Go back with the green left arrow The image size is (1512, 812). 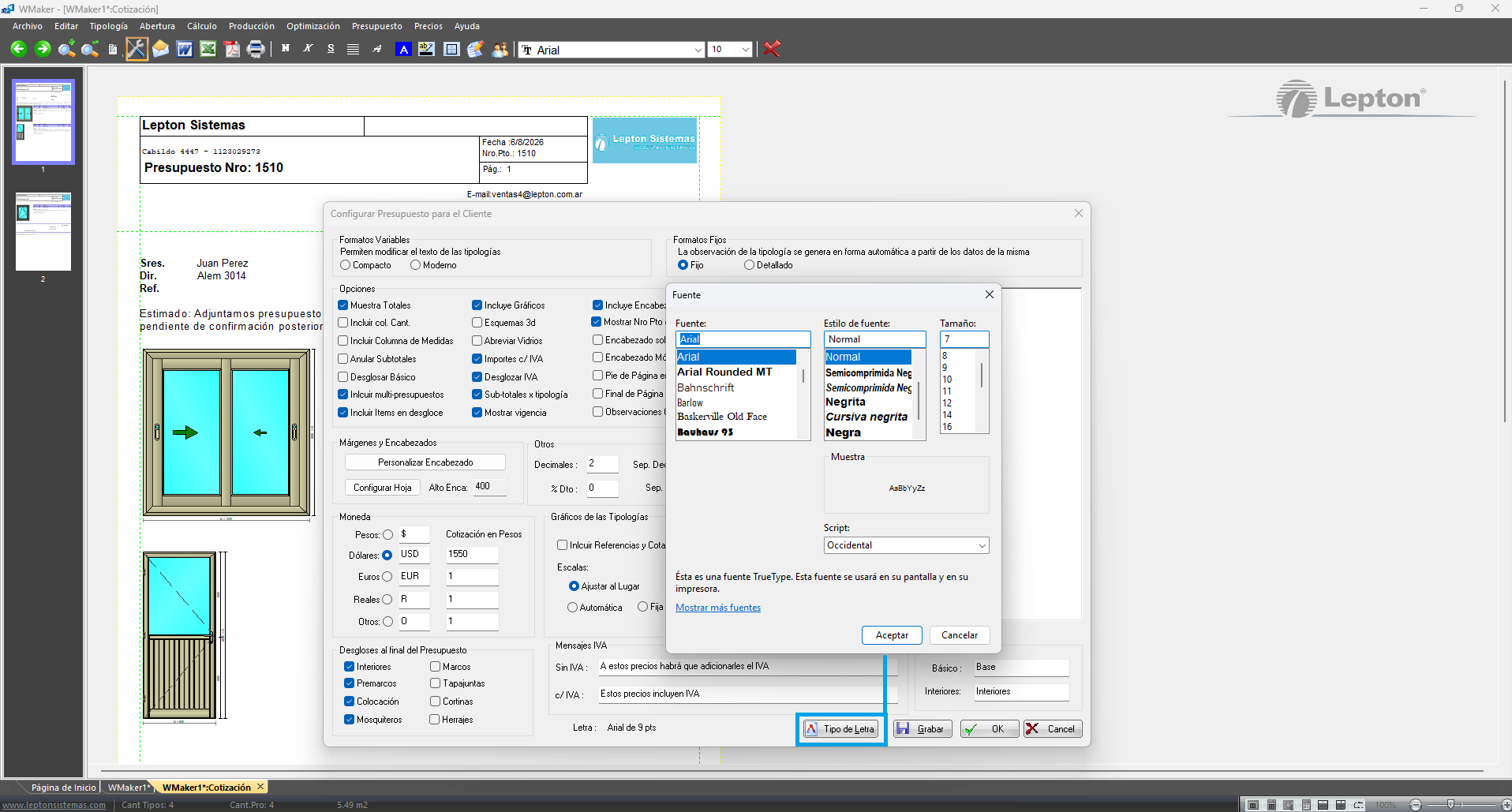click(x=18, y=49)
